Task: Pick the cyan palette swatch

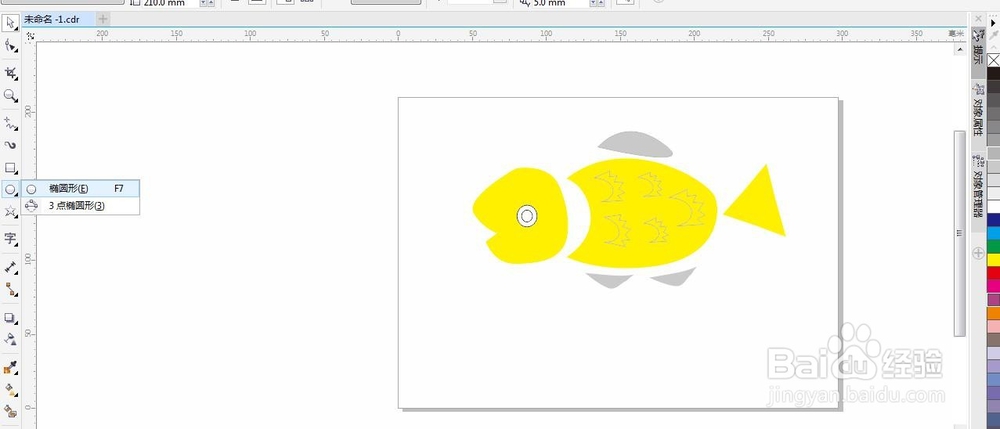Action: coord(993,233)
